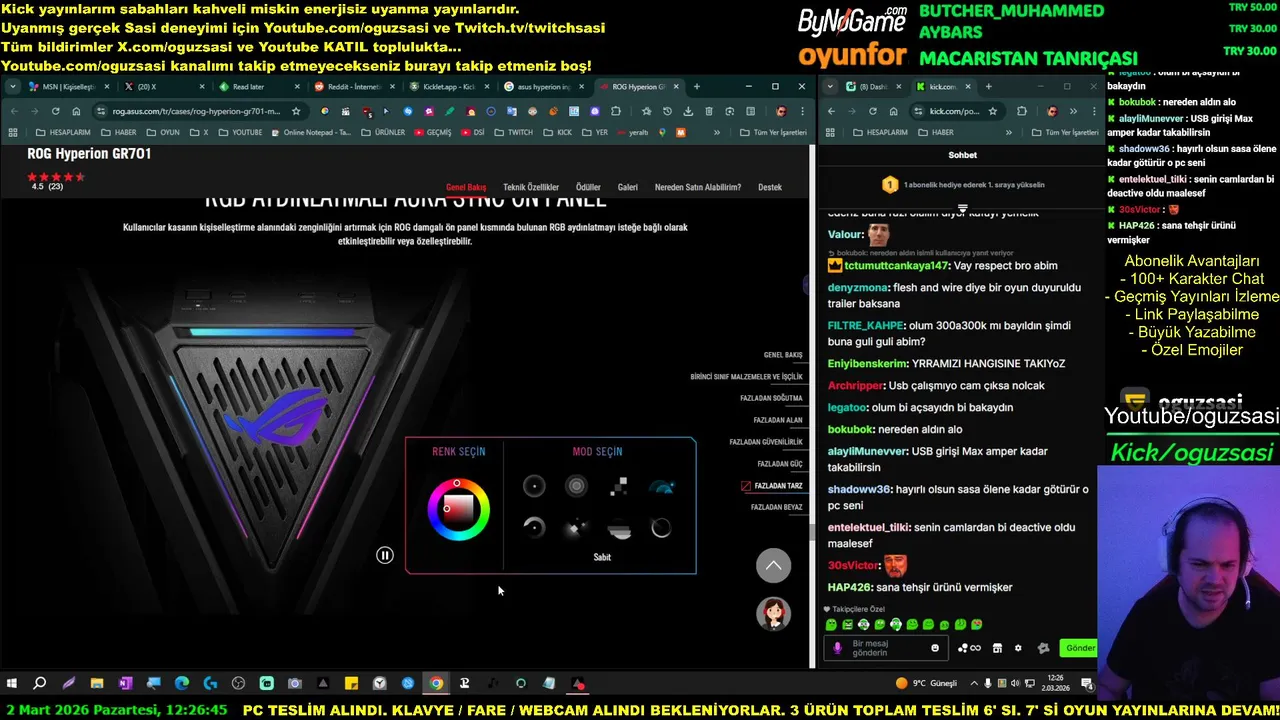Viewport: 1280px width, 720px height.
Task: Collapse pinned gift banner with the handle
Action: click(x=962, y=209)
